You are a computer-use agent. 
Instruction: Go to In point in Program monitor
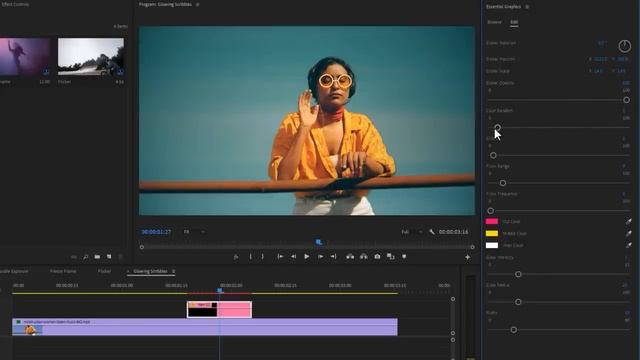[280, 257]
